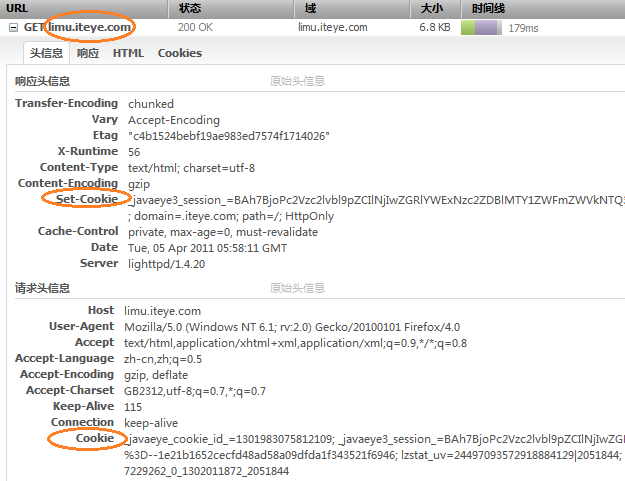Screen dimensions: 625x481
Task: Switch to the HTML tab
Action: point(128,53)
